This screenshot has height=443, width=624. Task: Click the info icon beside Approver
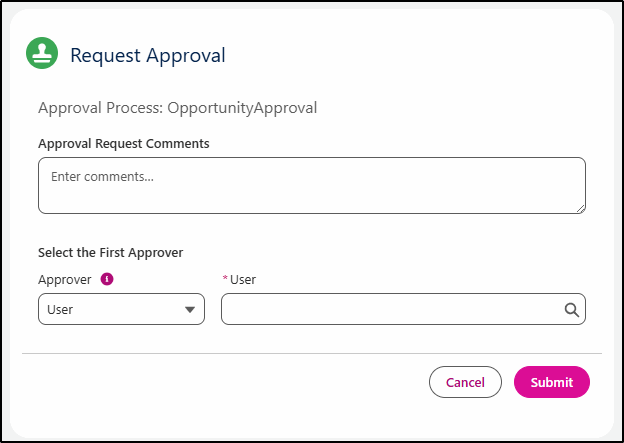[x=107, y=279]
